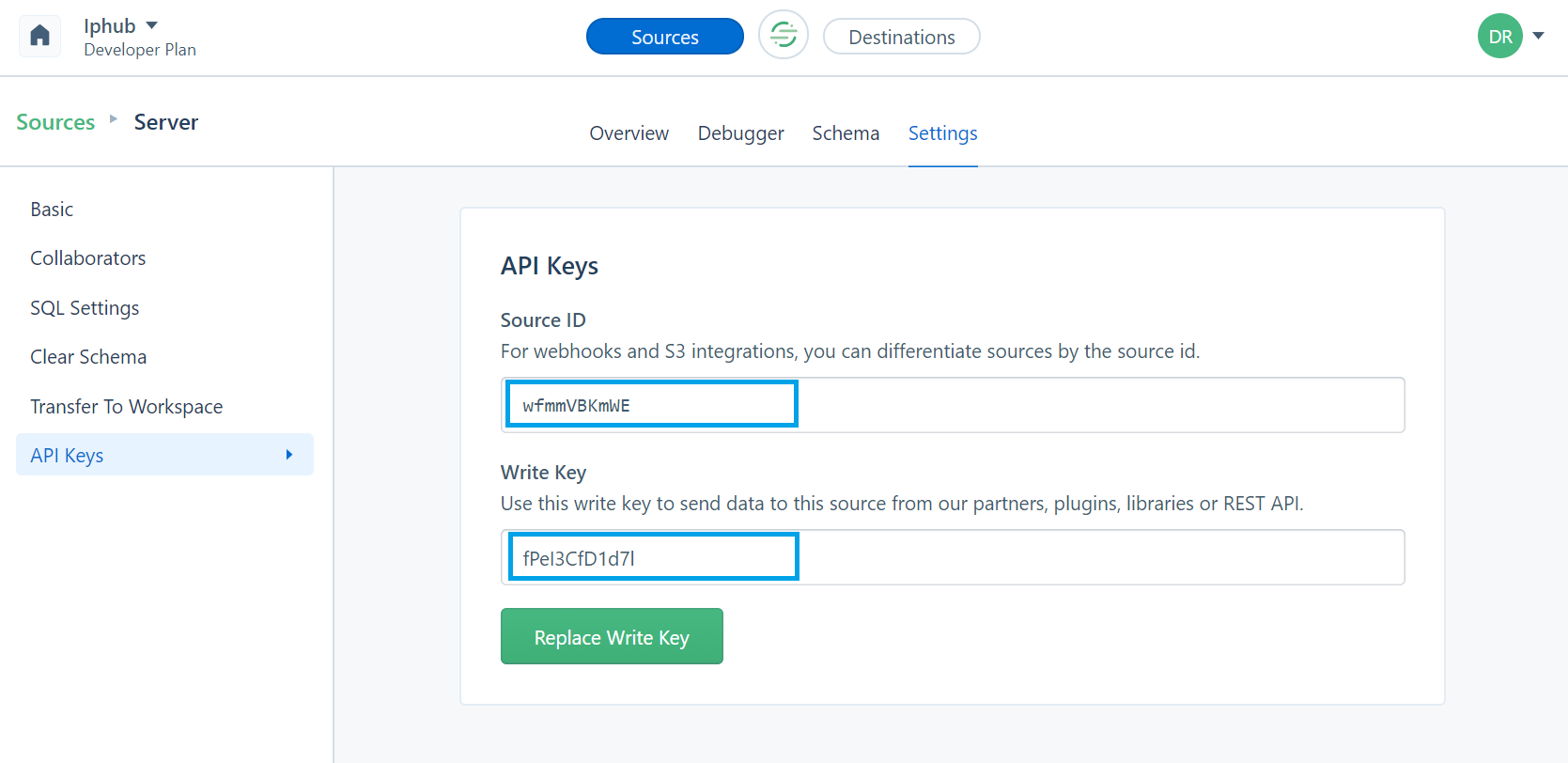
Task: Open the Destinations top navigation button
Action: [x=901, y=37]
